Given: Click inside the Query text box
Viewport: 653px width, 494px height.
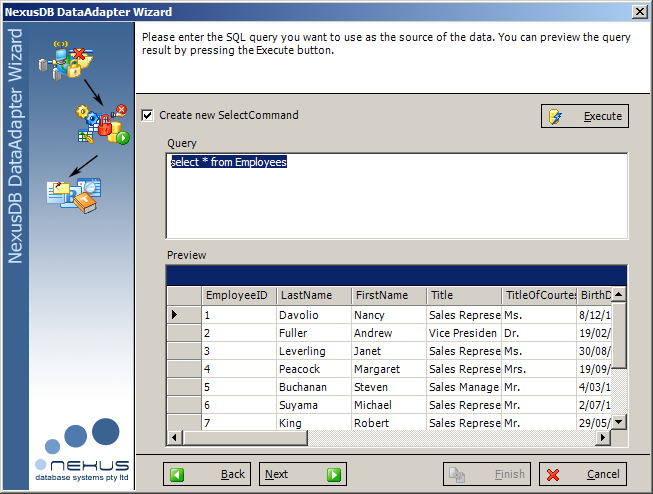Looking at the screenshot, I should tap(397, 196).
